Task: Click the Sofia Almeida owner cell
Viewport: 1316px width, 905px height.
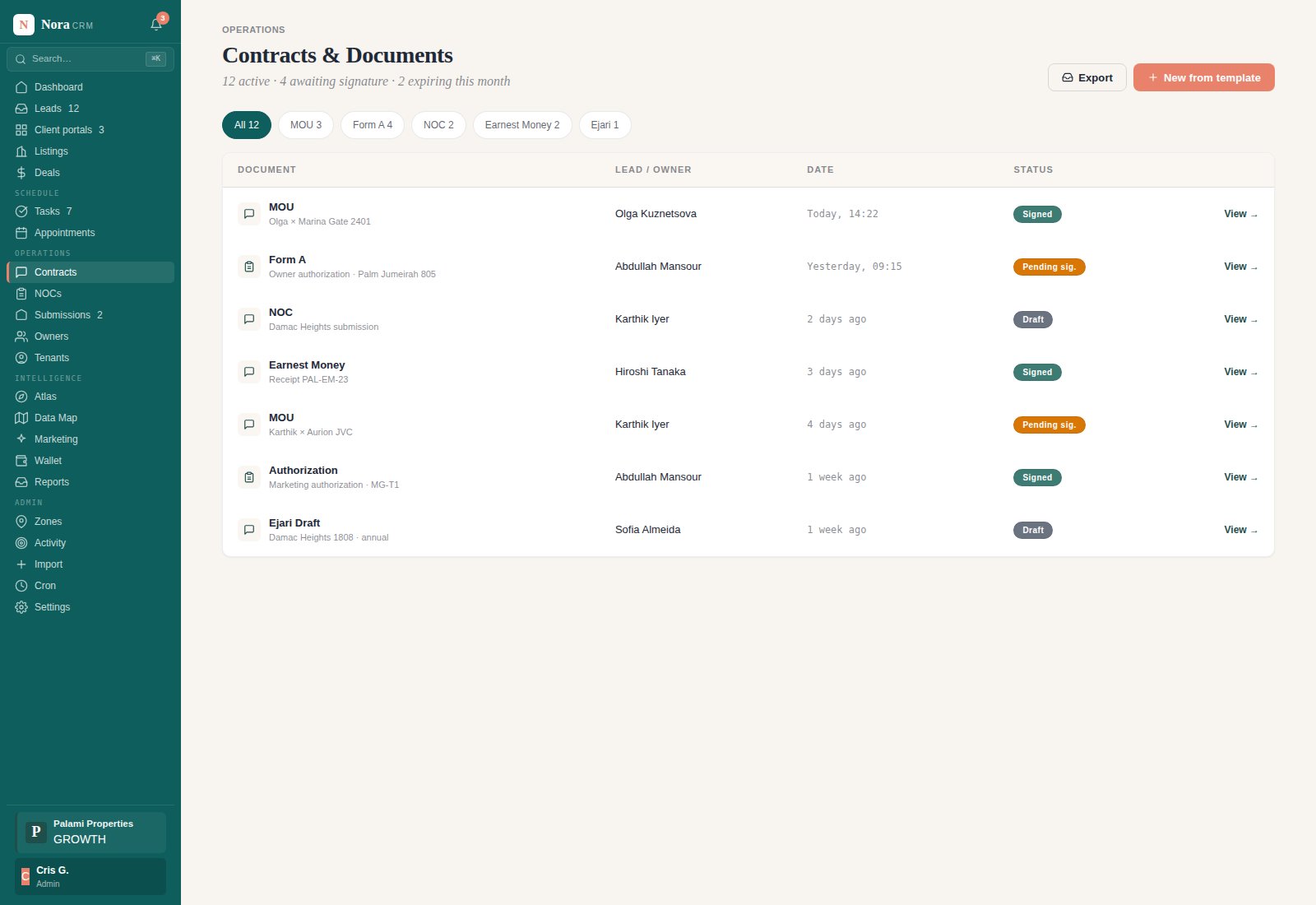Action: click(648, 530)
